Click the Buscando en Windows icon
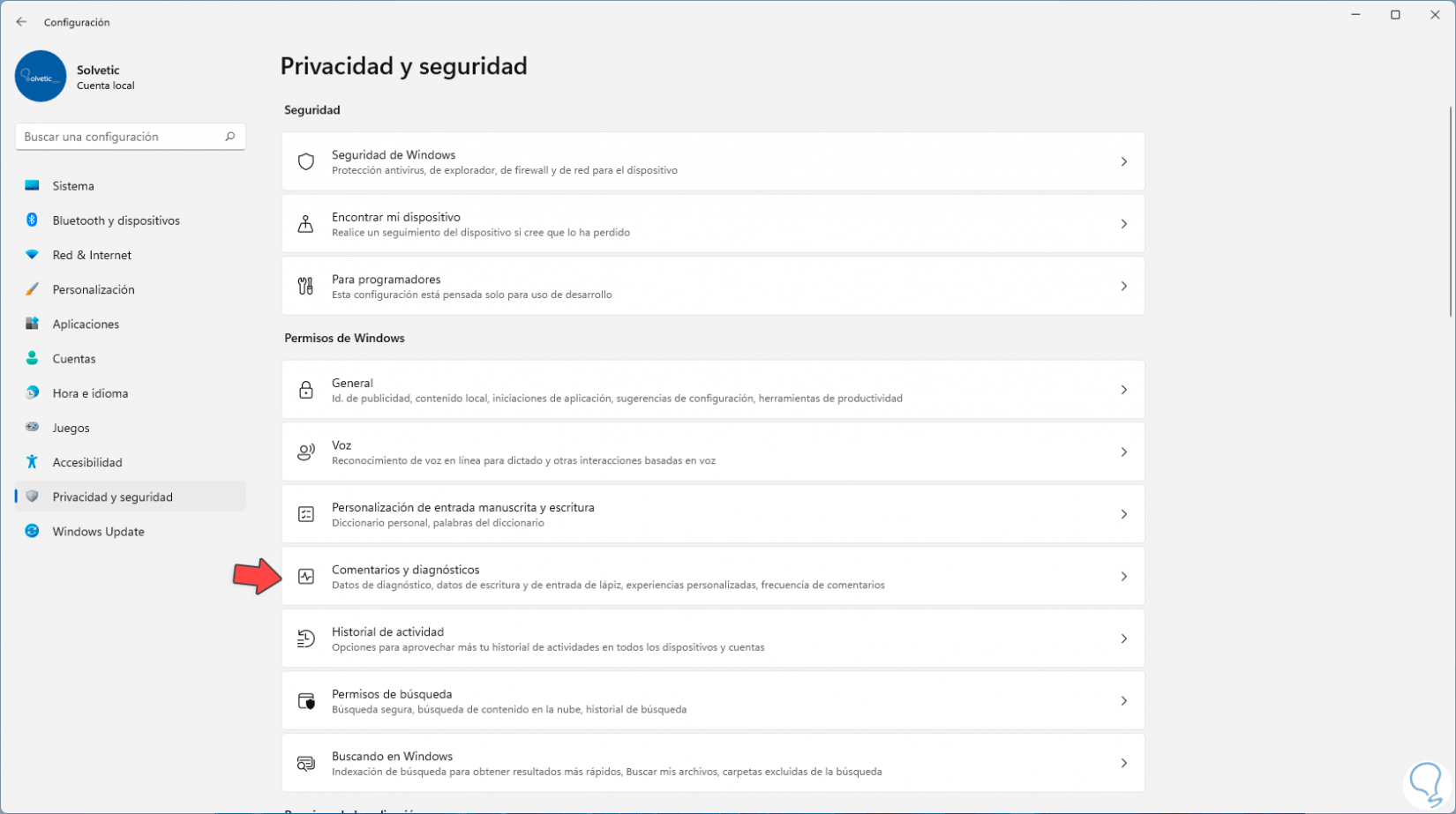 (x=306, y=763)
